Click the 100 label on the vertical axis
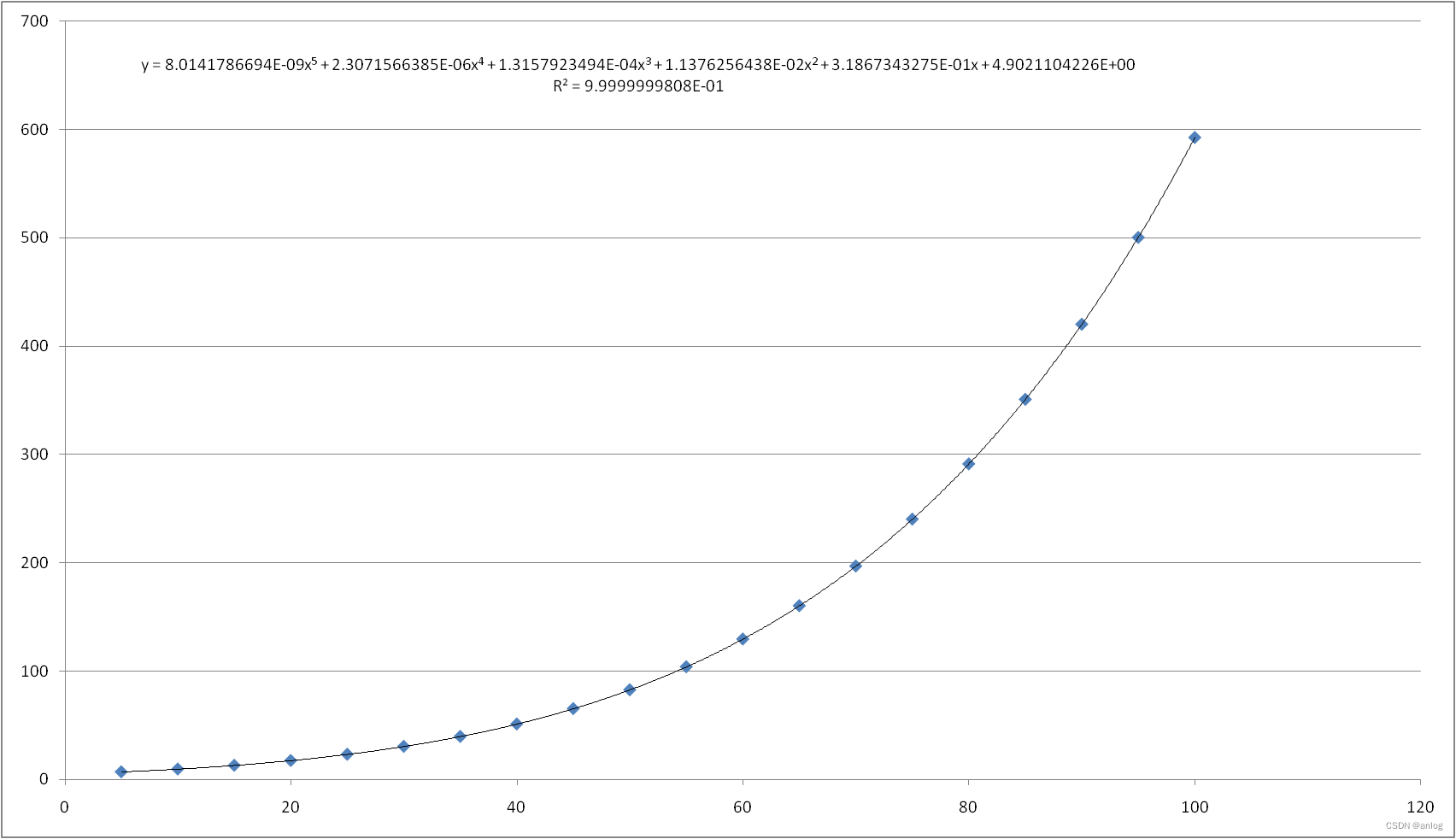Viewport: 1456px width, 839px height. (x=35, y=672)
